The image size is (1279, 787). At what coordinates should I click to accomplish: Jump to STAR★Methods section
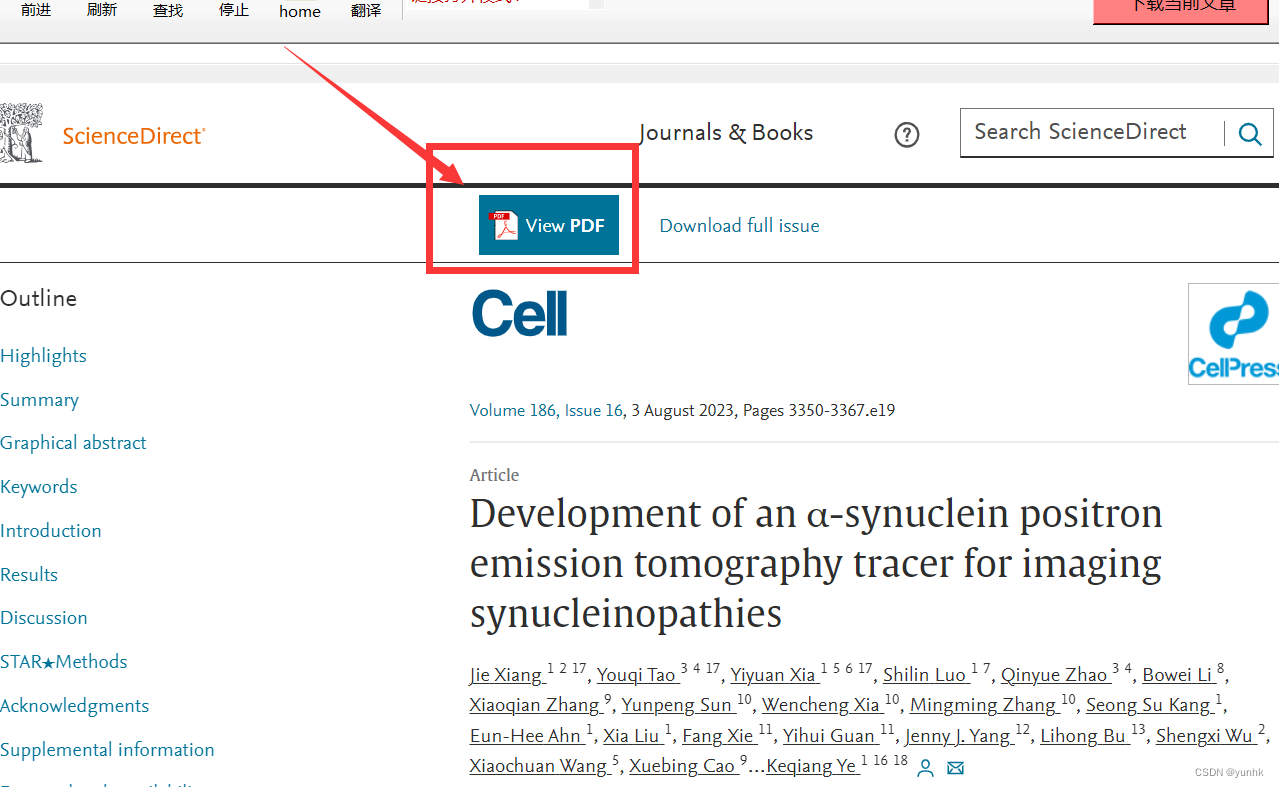[63, 662]
